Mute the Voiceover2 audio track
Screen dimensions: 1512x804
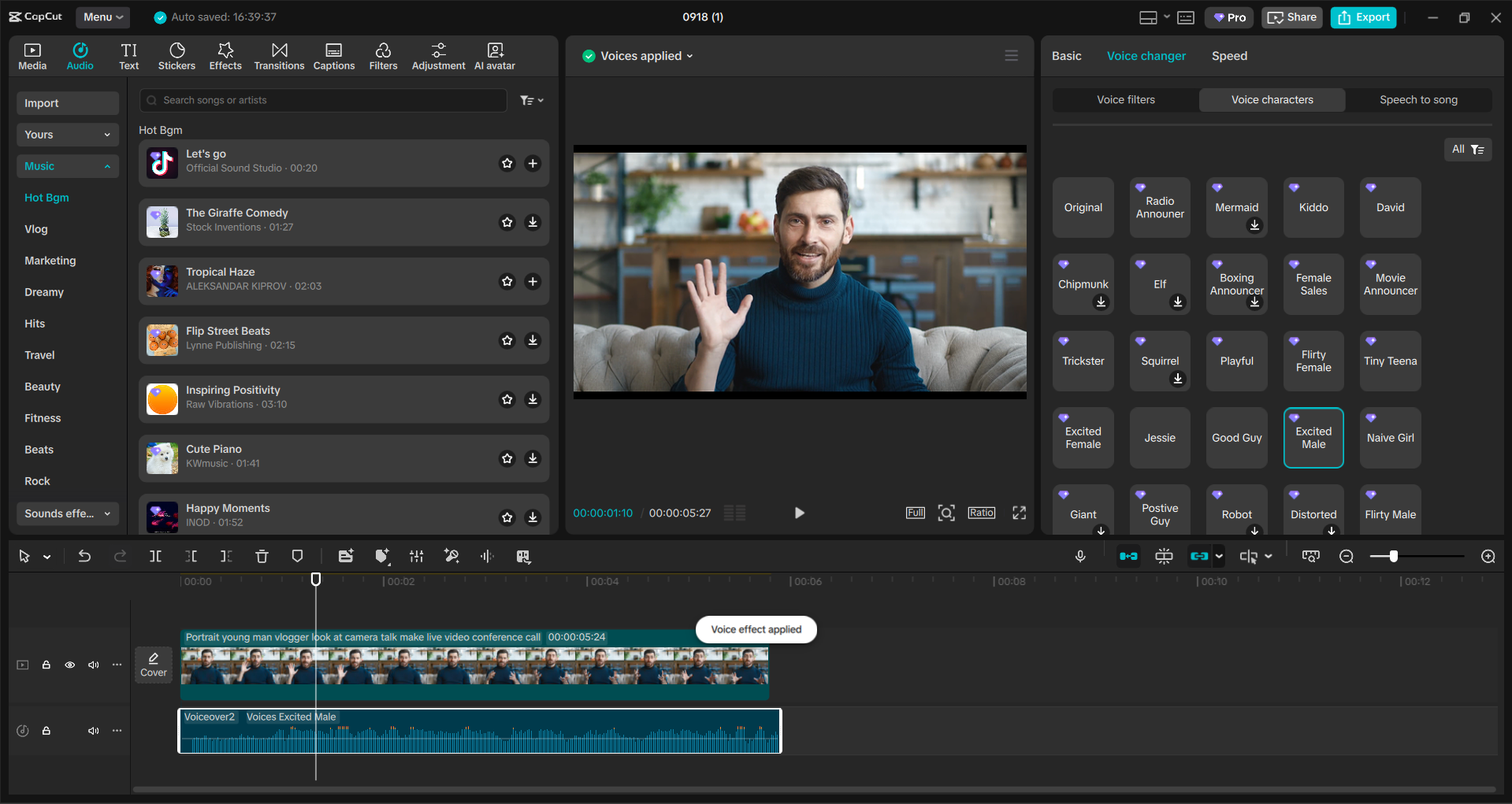[94, 731]
